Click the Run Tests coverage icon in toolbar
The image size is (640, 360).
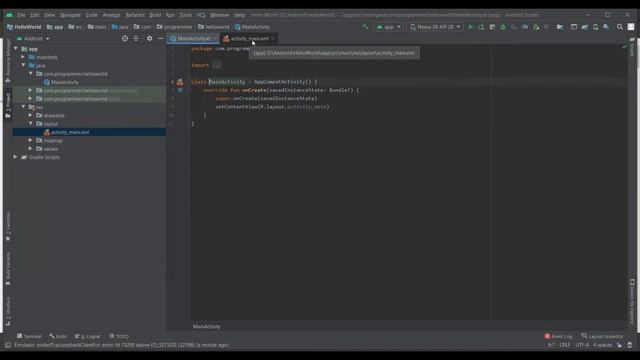pos(514,27)
